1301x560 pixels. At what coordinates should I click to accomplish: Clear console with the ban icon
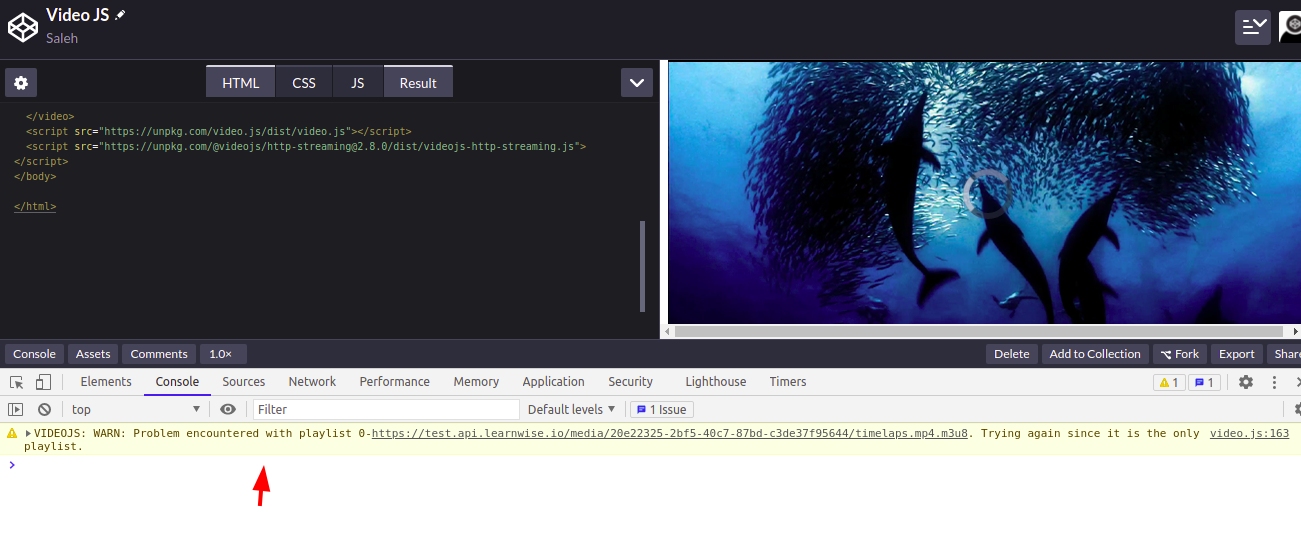tap(44, 409)
